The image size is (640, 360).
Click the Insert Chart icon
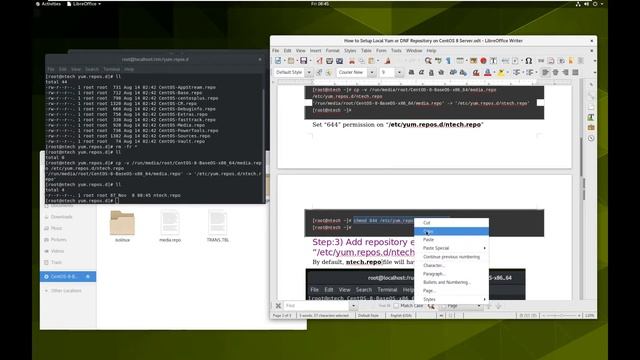pyautogui.click(x=483, y=61)
